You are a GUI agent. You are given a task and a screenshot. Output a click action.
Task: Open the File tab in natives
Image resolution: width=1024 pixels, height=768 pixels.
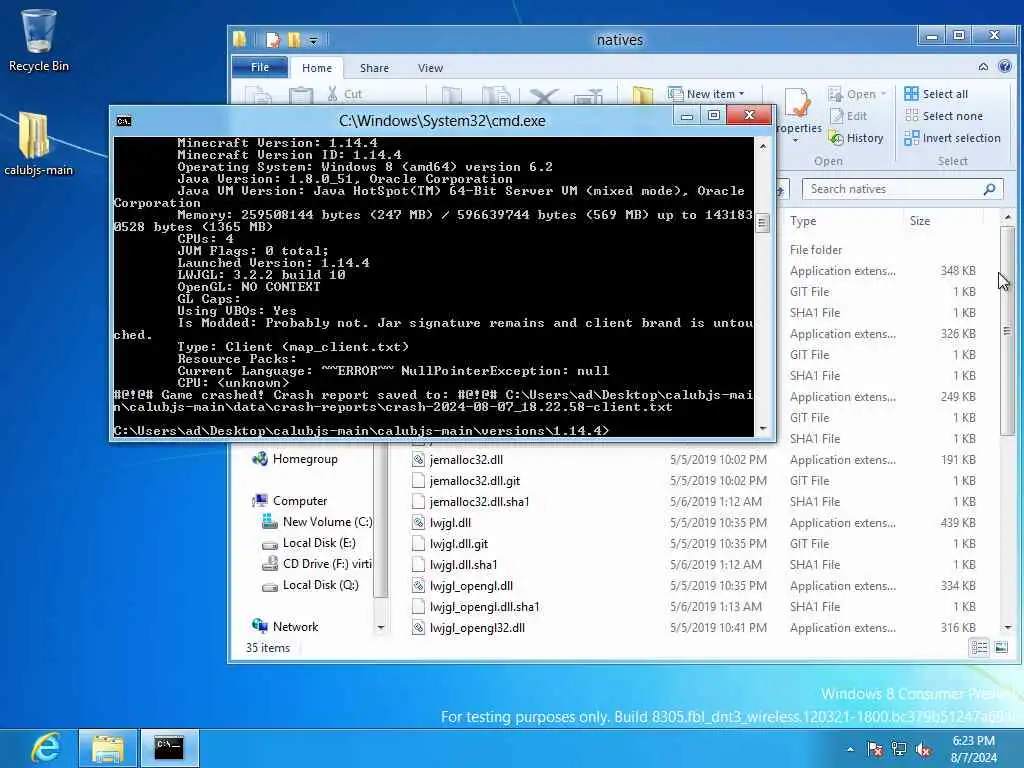click(x=260, y=67)
